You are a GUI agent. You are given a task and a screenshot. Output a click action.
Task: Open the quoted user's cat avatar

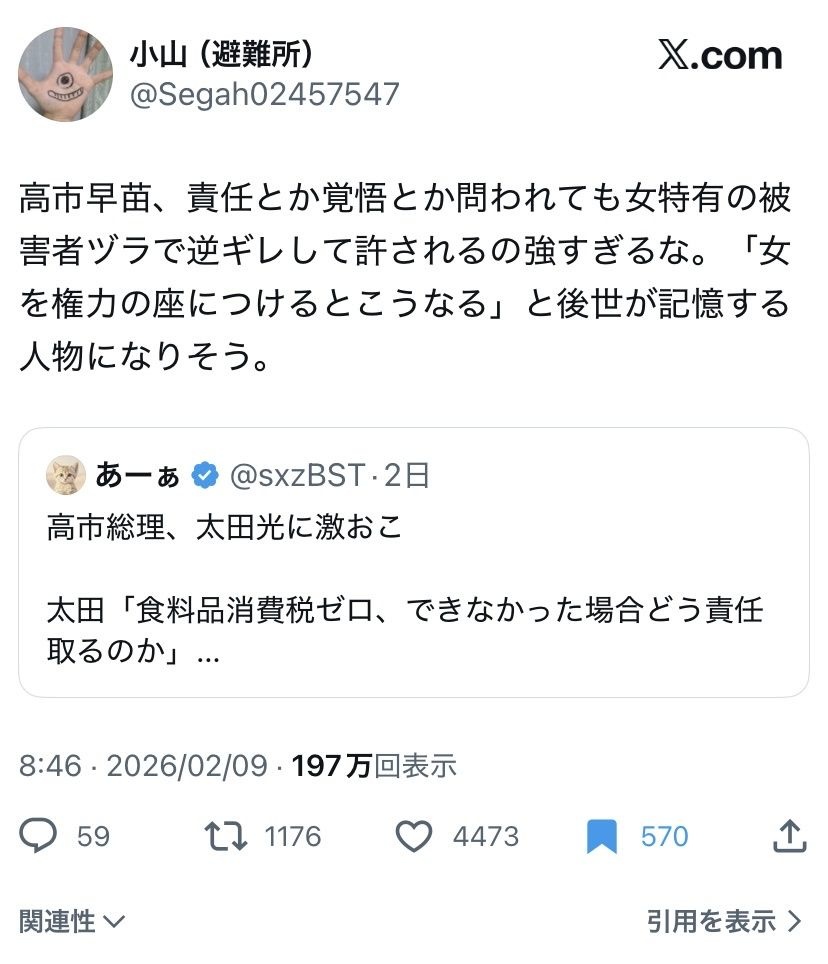pos(66,475)
